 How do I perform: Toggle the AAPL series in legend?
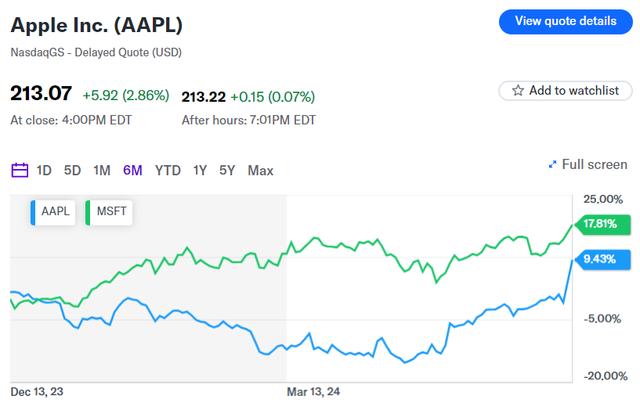click(x=53, y=212)
